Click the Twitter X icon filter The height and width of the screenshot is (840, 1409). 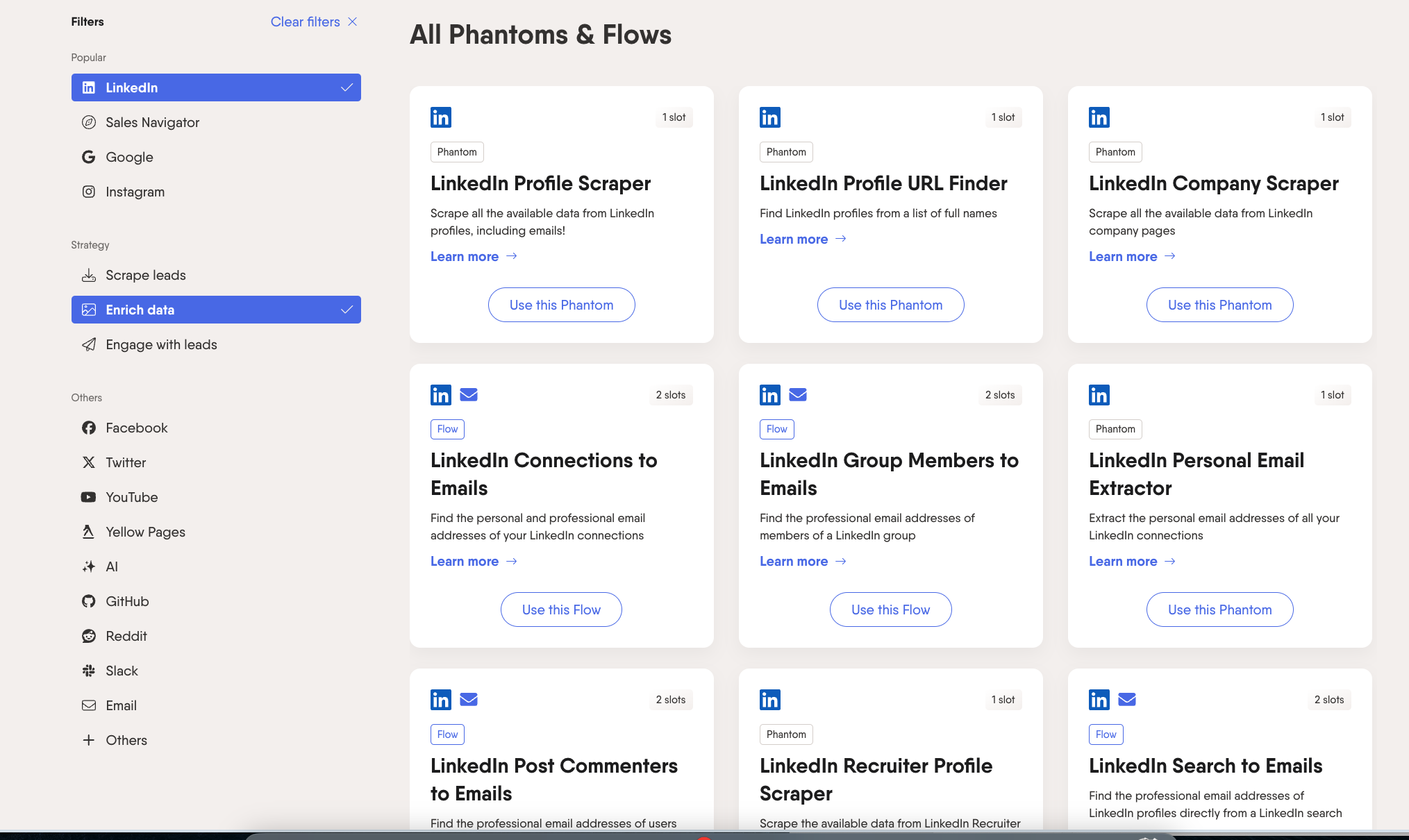[x=89, y=462]
